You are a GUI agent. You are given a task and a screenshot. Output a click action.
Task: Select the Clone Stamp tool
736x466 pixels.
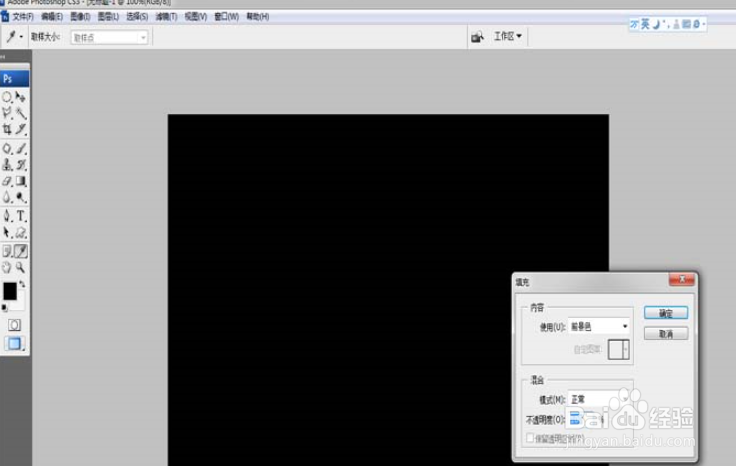tap(7, 165)
